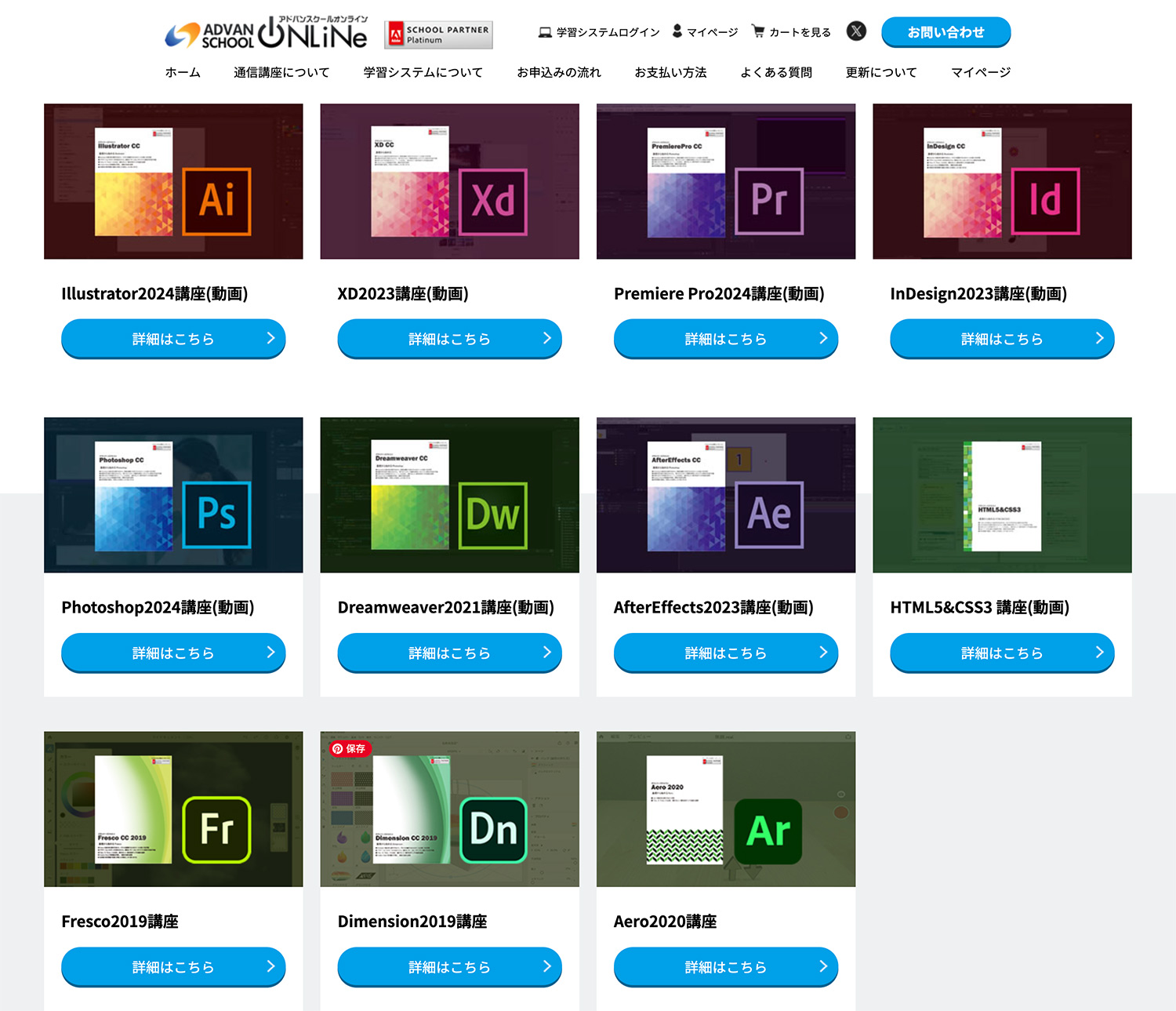Click 詳細はこちら under HTML5&CSS3 講座
This screenshot has height=1011, width=1176.
pos(1002,653)
